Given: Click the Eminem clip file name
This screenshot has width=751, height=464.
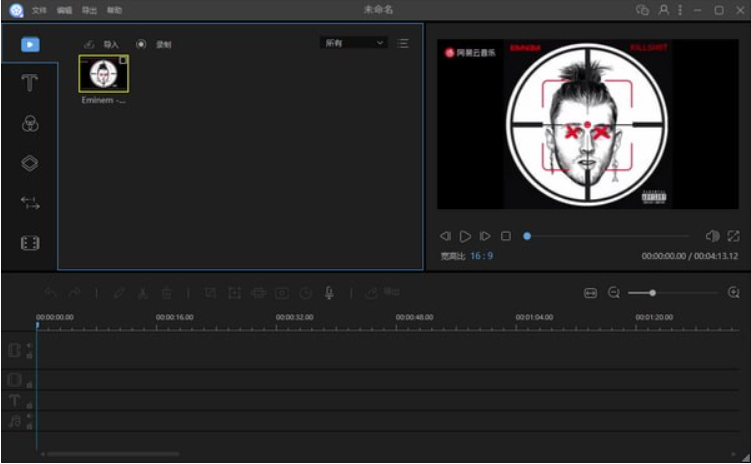Looking at the screenshot, I should pyautogui.click(x=103, y=100).
